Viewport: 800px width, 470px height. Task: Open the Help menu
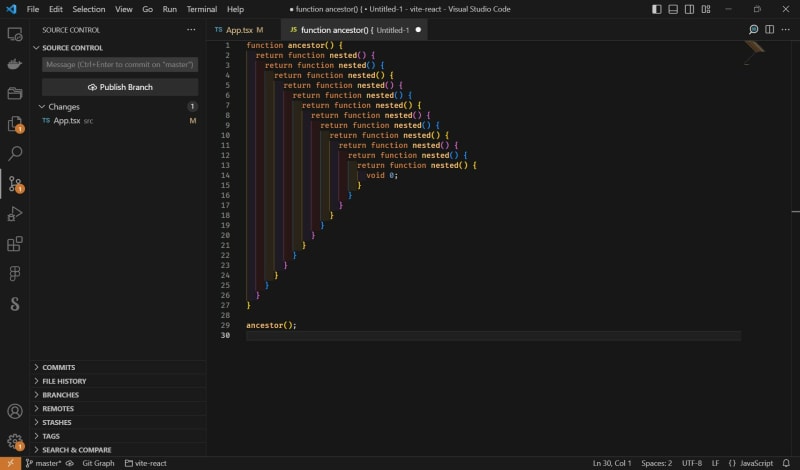(x=235, y=9)
